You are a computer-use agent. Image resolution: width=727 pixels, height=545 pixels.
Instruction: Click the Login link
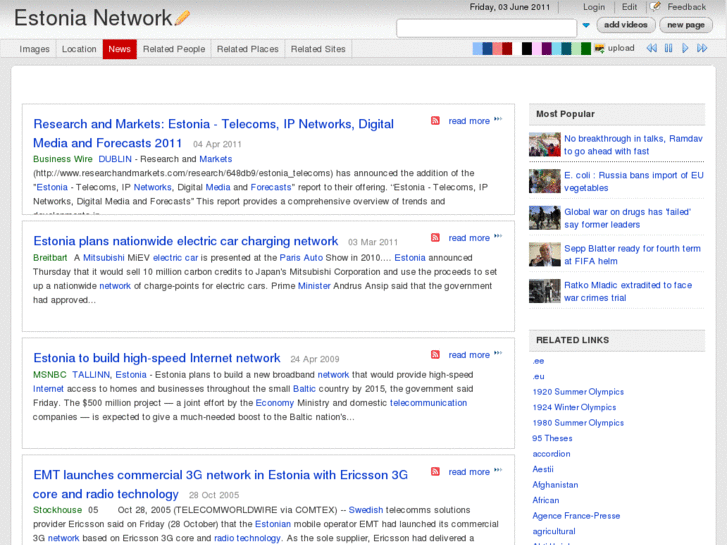tap(594, 7)
